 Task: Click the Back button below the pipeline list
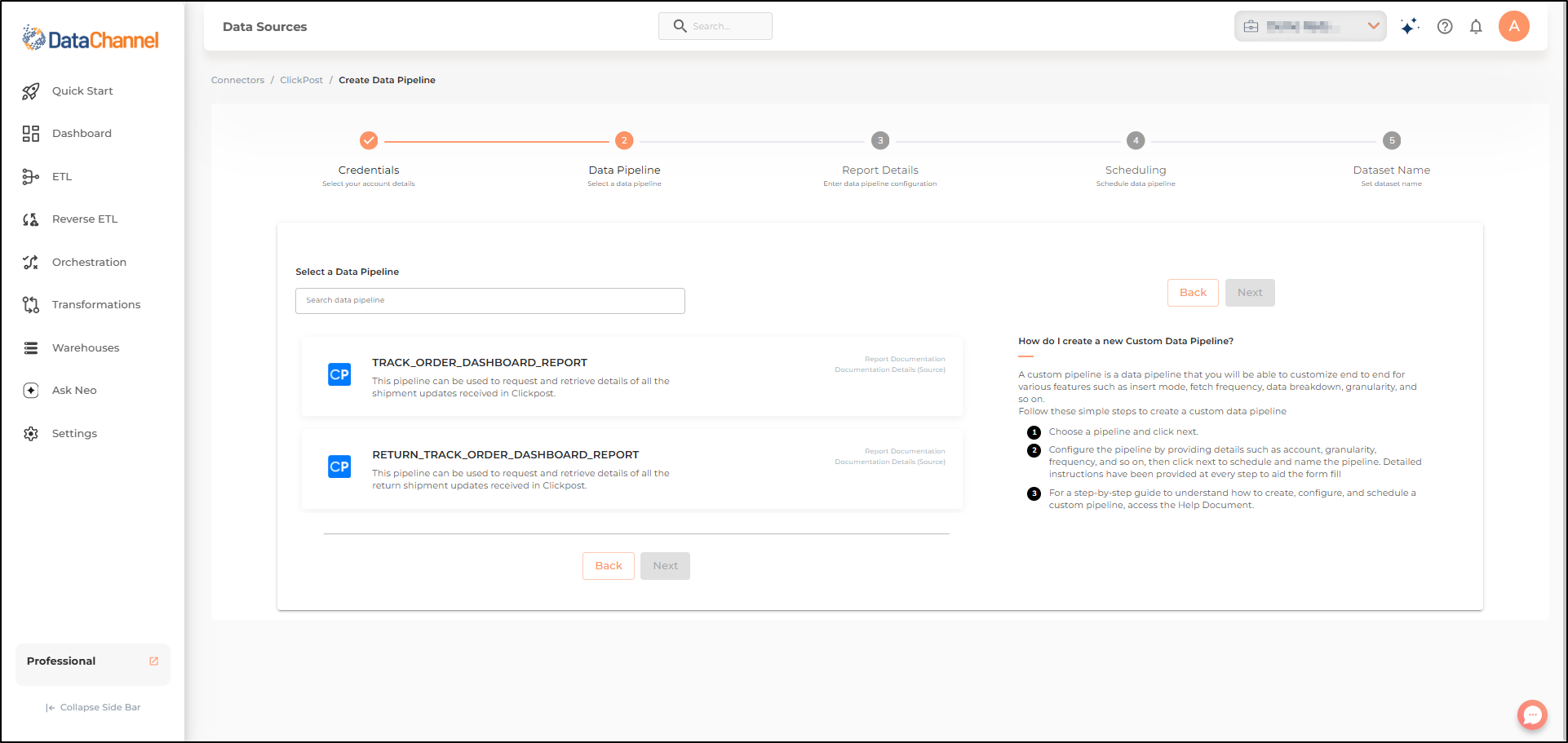click(609, 566)
